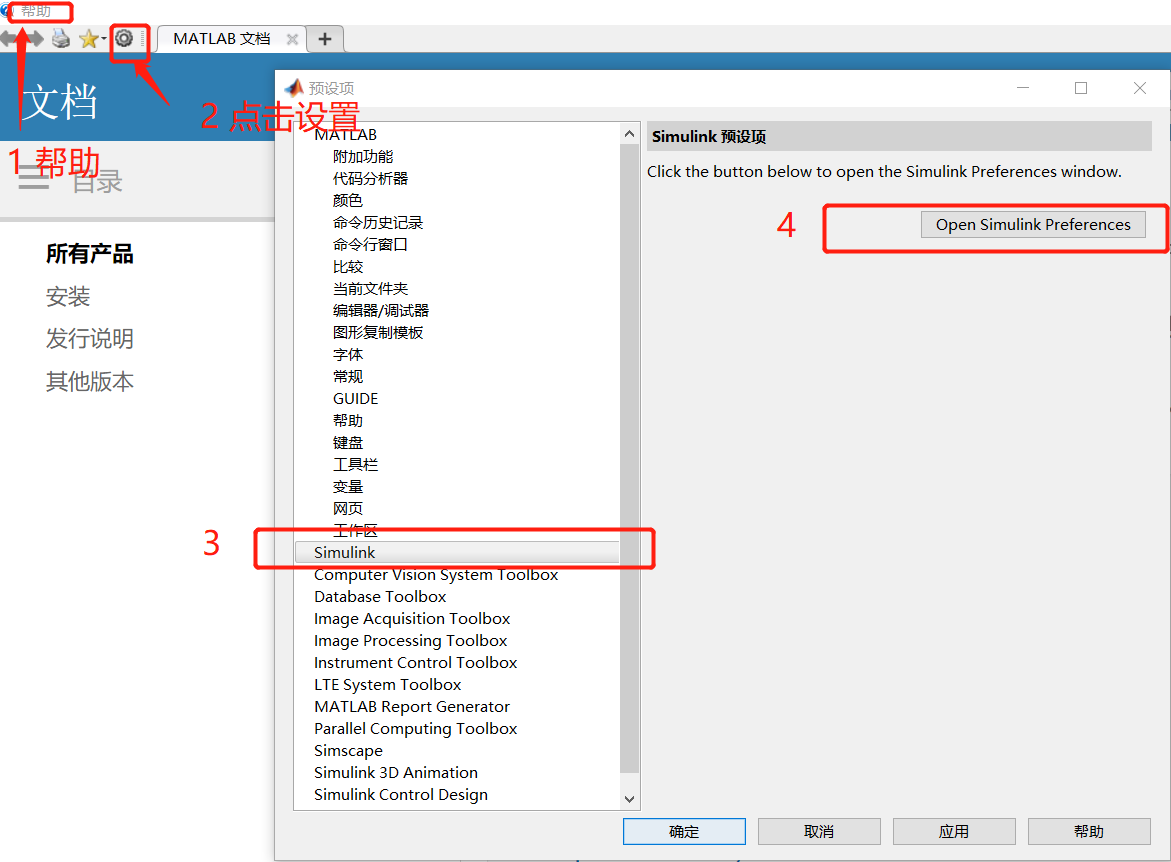Open a new tab with plus button
The height and width of the screenshot is (862, 1171).
click(x=325, y=39)
